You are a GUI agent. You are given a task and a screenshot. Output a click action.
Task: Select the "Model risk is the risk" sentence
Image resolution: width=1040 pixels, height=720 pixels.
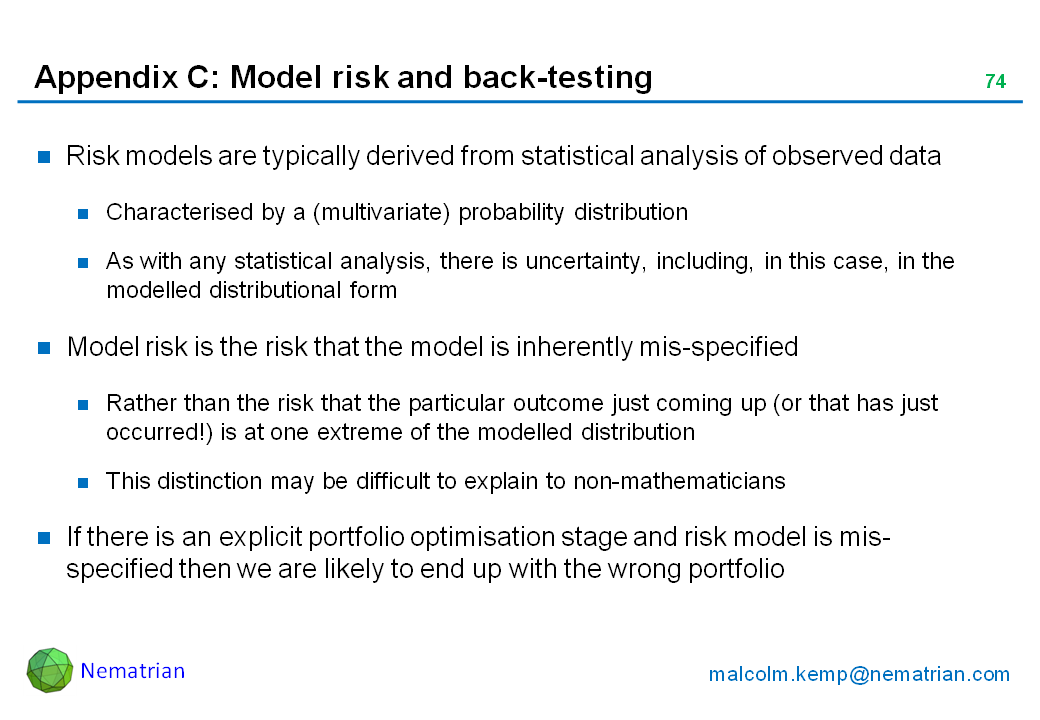[x=431, y=347]
